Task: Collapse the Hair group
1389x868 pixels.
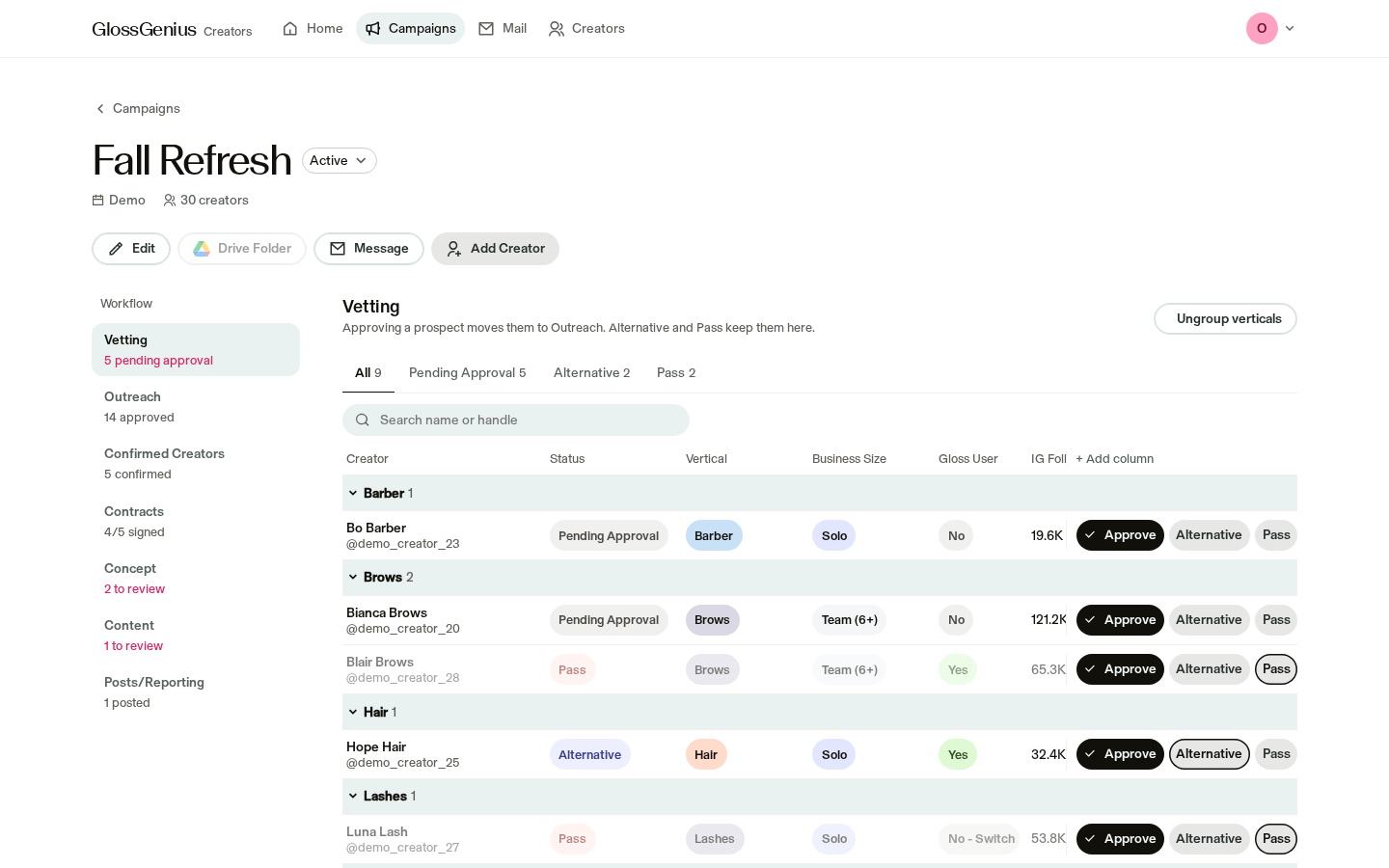Action: [353, 713]
